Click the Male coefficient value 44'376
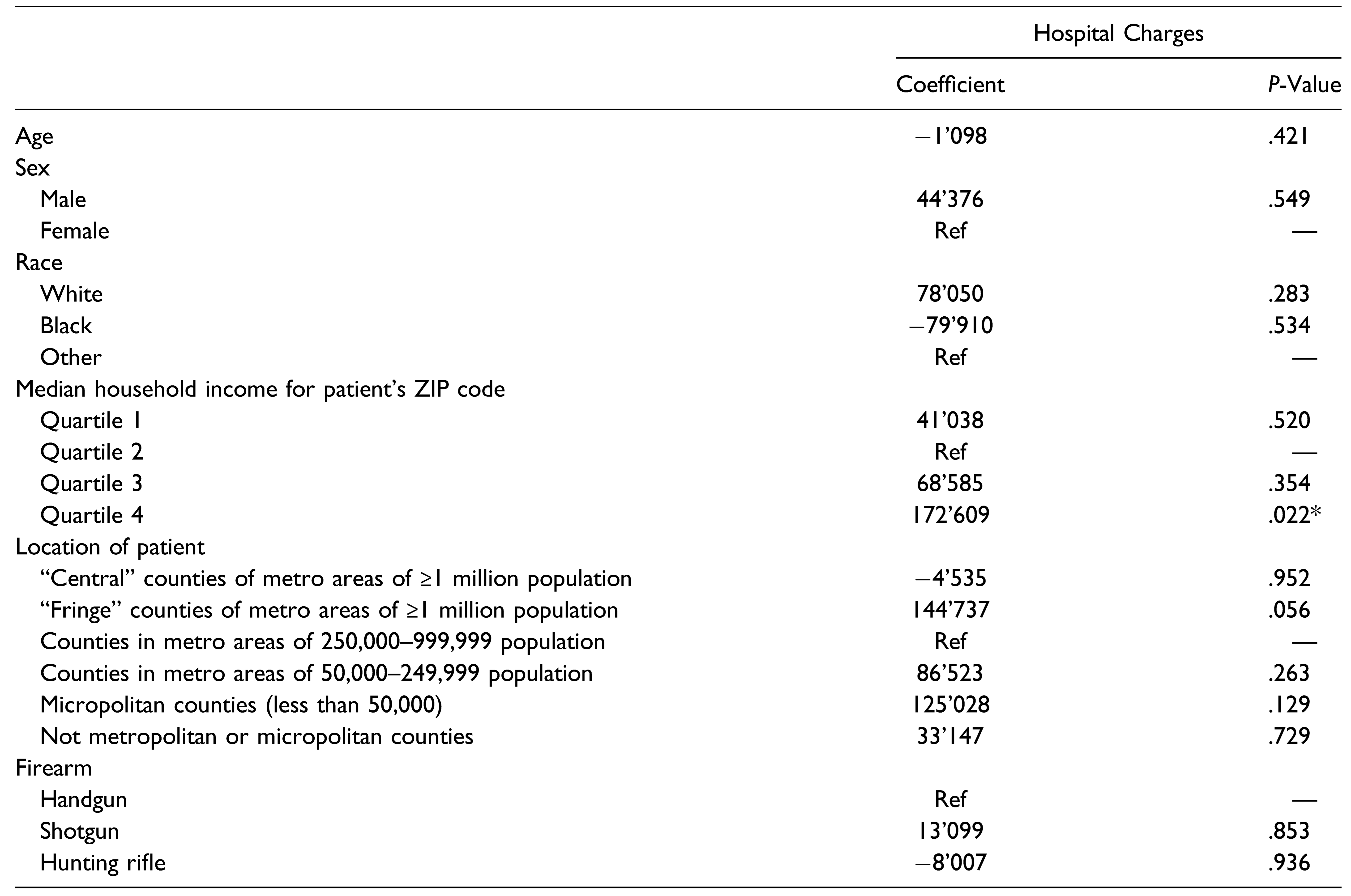The image size is (1351, 896). [x=950, y=200]
